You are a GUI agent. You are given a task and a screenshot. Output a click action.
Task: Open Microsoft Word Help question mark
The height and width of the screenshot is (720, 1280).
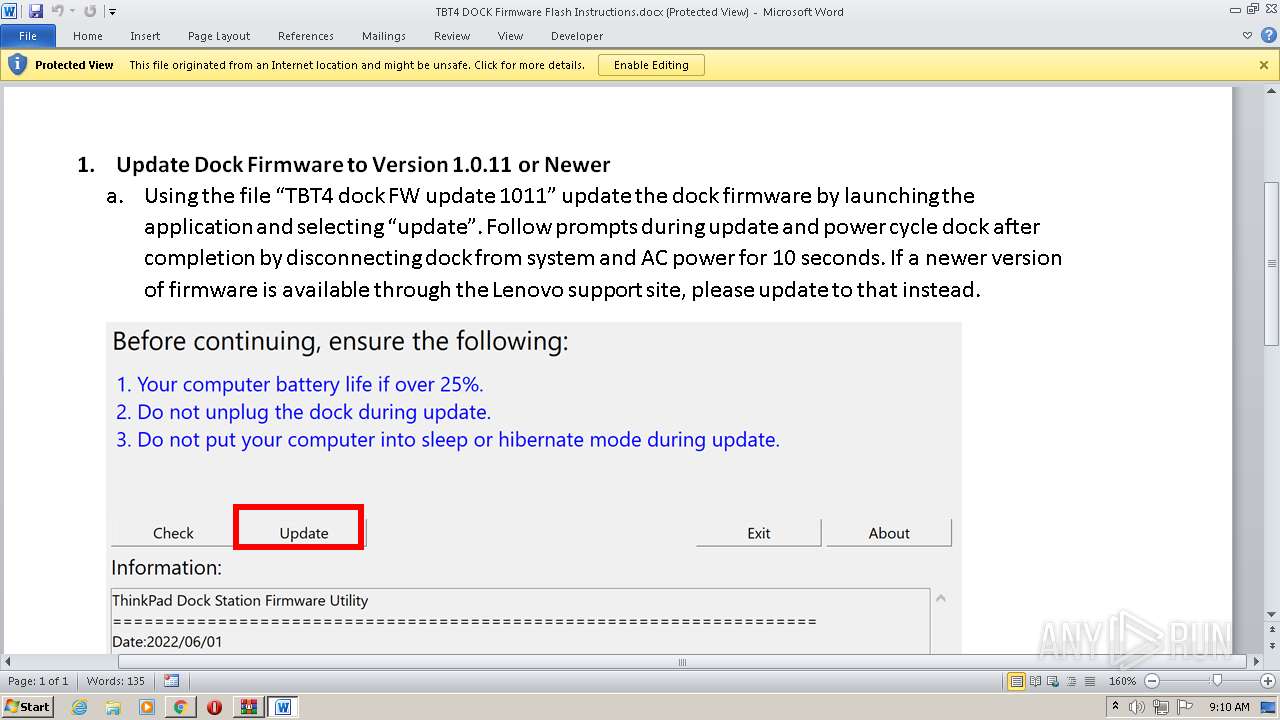click(1268, 35)
